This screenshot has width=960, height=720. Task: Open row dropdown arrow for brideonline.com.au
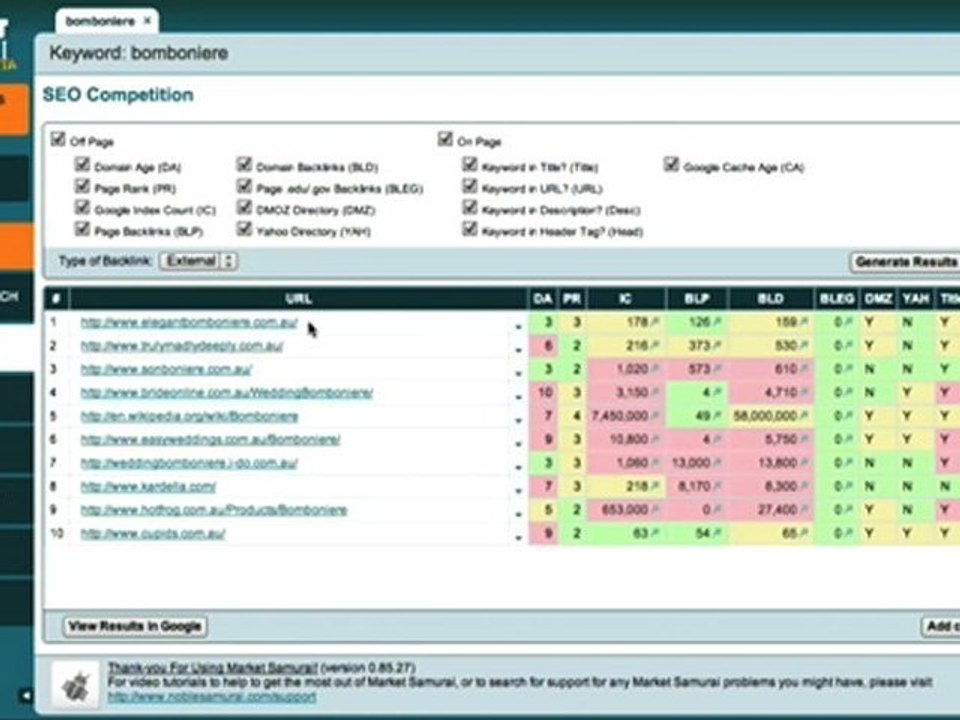(518, 397)
